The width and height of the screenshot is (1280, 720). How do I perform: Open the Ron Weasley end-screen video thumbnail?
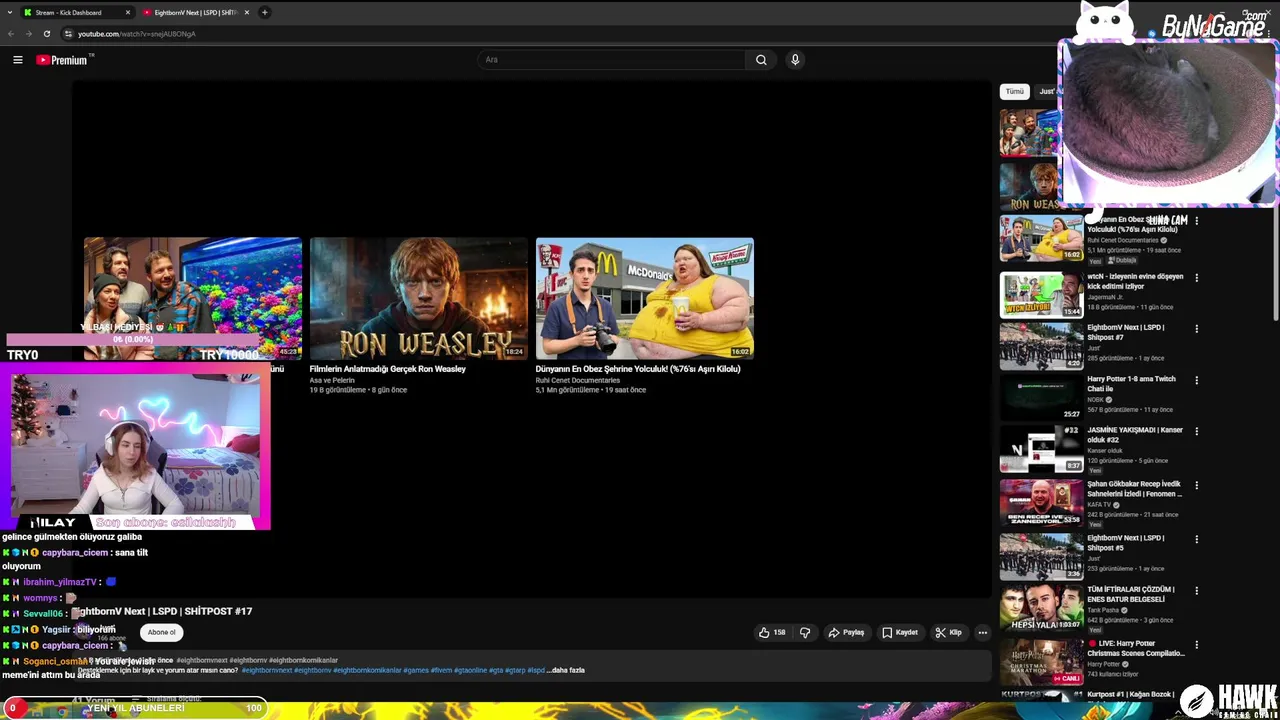[419, 298]
